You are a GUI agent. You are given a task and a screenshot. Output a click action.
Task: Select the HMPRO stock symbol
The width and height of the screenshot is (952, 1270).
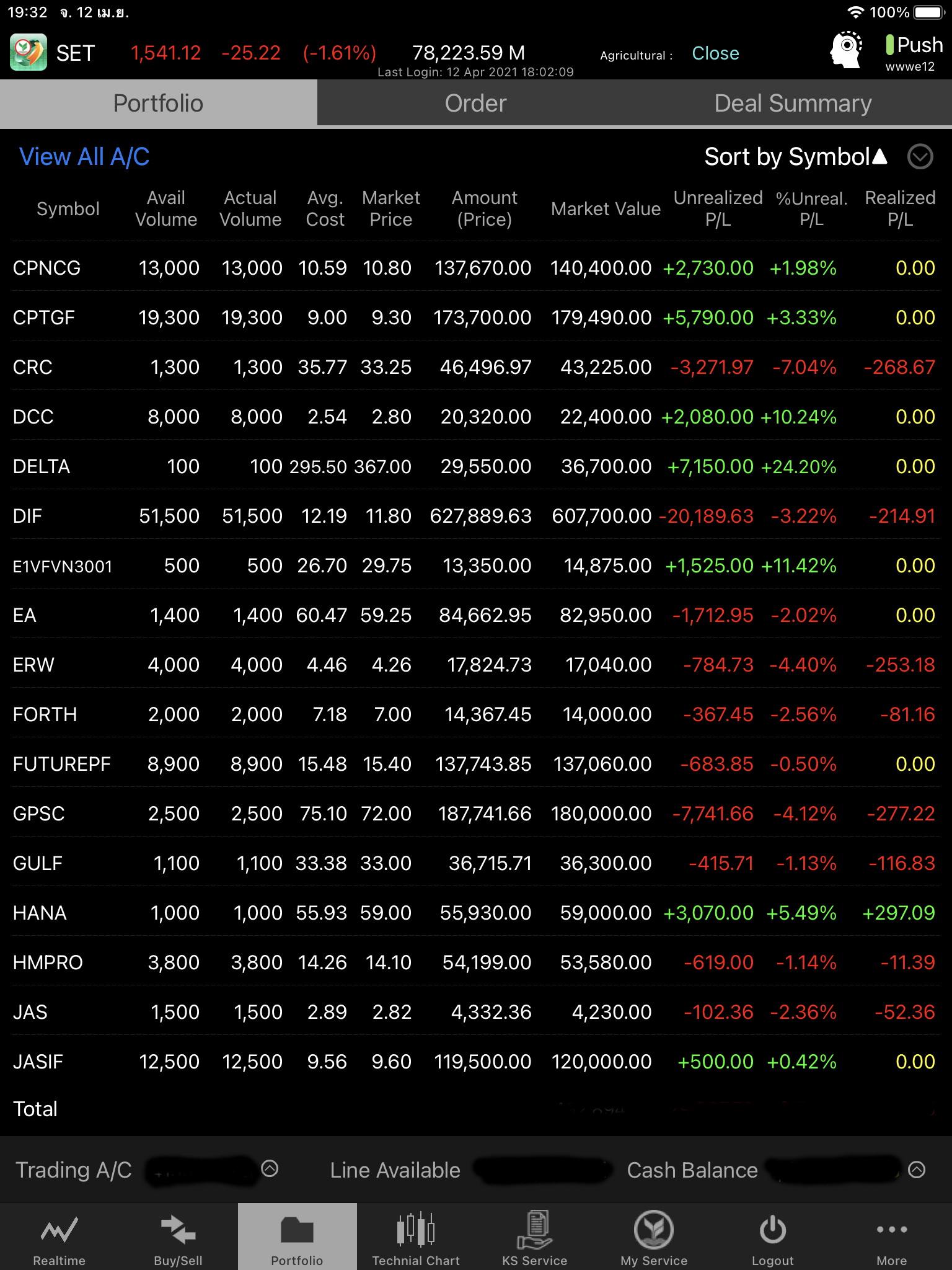point(48,962)
